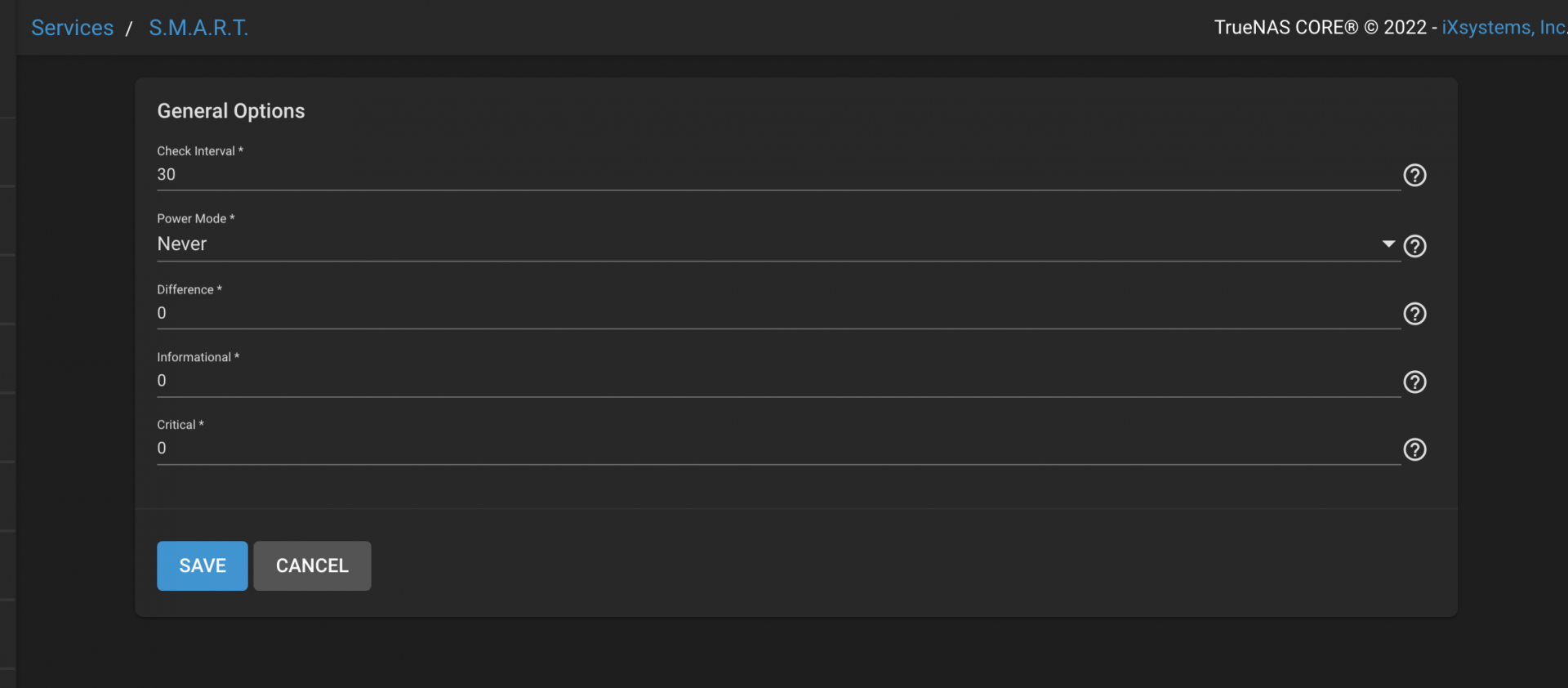The height and width of the screenshot is (688, 1568).
Task: Focus the Check Interval input field
Action: click(776, 175)
